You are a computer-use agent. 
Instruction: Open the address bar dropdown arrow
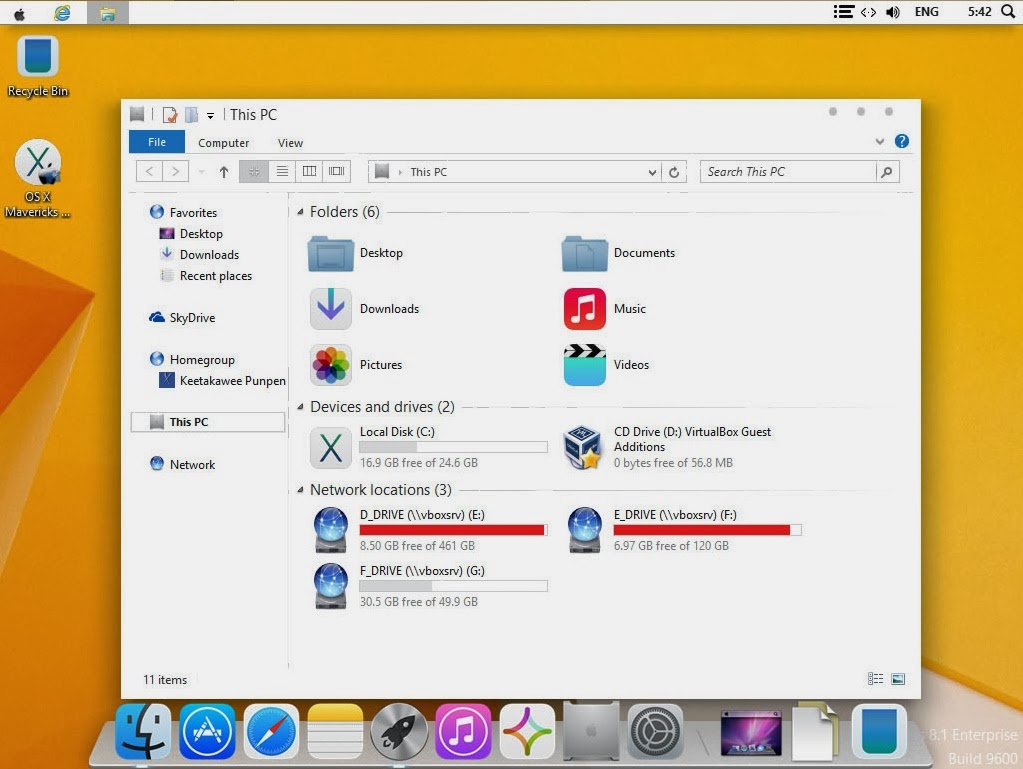click(652, 171)
